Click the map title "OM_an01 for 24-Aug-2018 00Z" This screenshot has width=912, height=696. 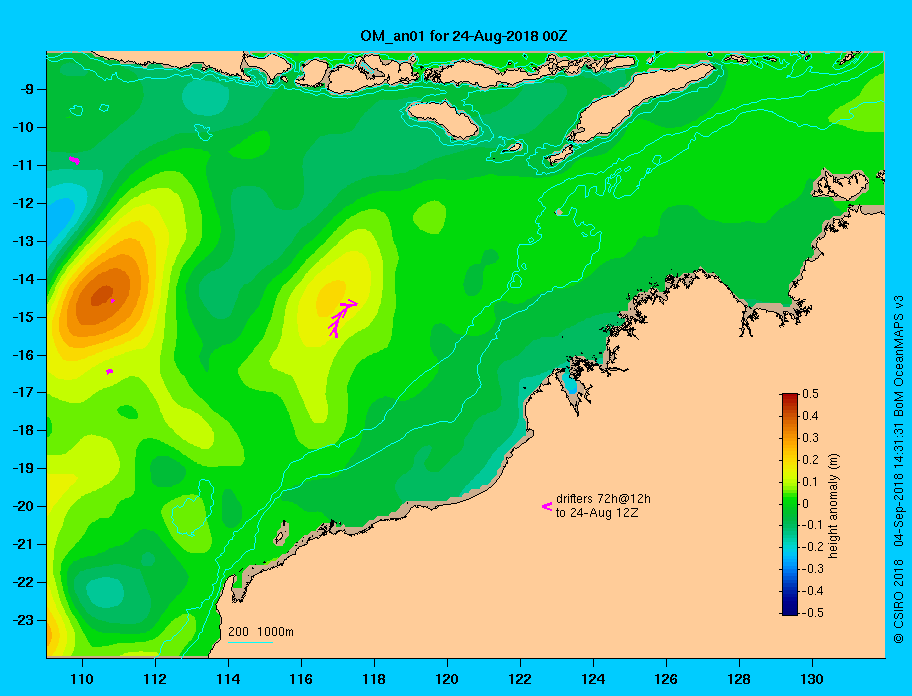[464, 36]
